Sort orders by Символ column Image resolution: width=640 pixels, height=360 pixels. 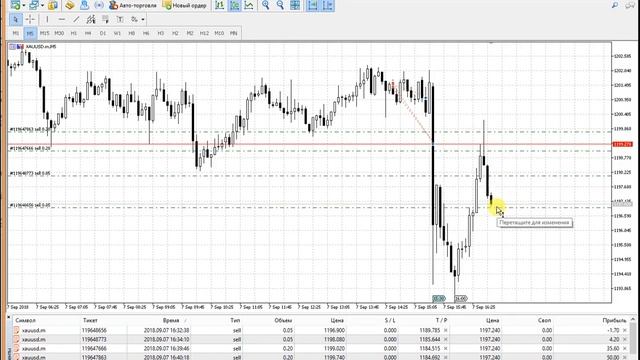26,320
